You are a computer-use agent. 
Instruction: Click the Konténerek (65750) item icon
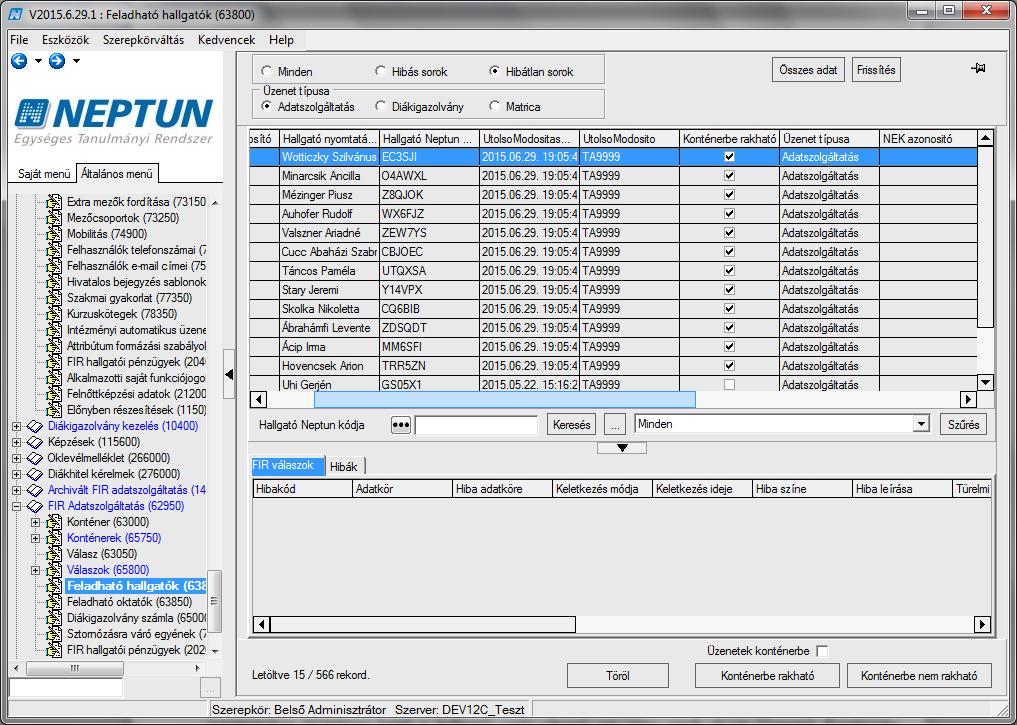point(54,538)
